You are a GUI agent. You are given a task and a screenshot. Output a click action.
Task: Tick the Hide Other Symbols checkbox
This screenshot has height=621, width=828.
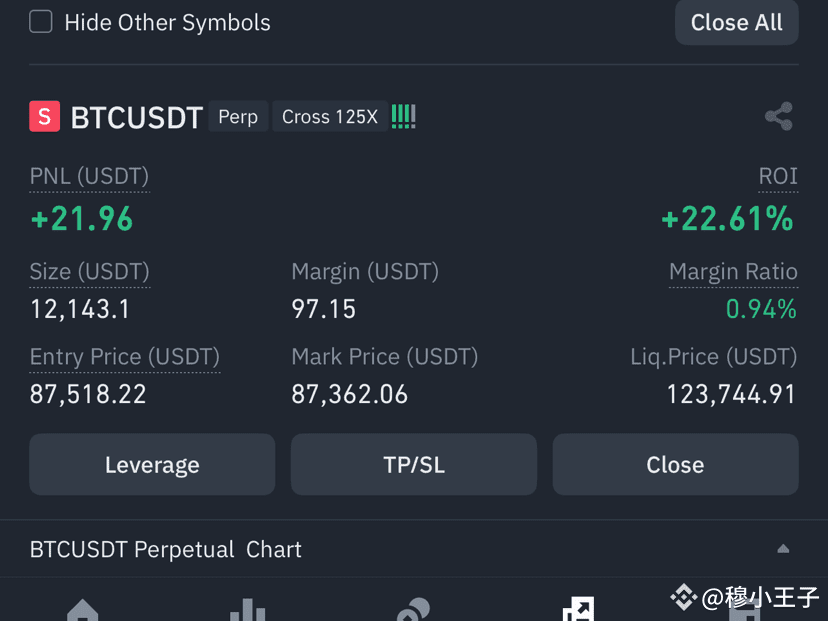pyautogui.click(x=41, y=22)
